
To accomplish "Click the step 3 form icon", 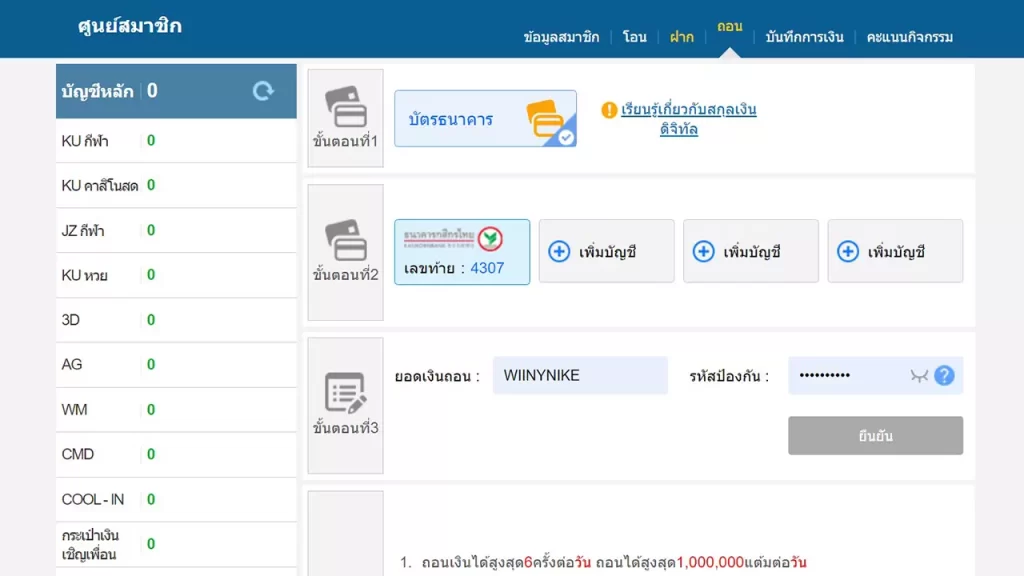I will pyautogui.click(x=345, y=393).
